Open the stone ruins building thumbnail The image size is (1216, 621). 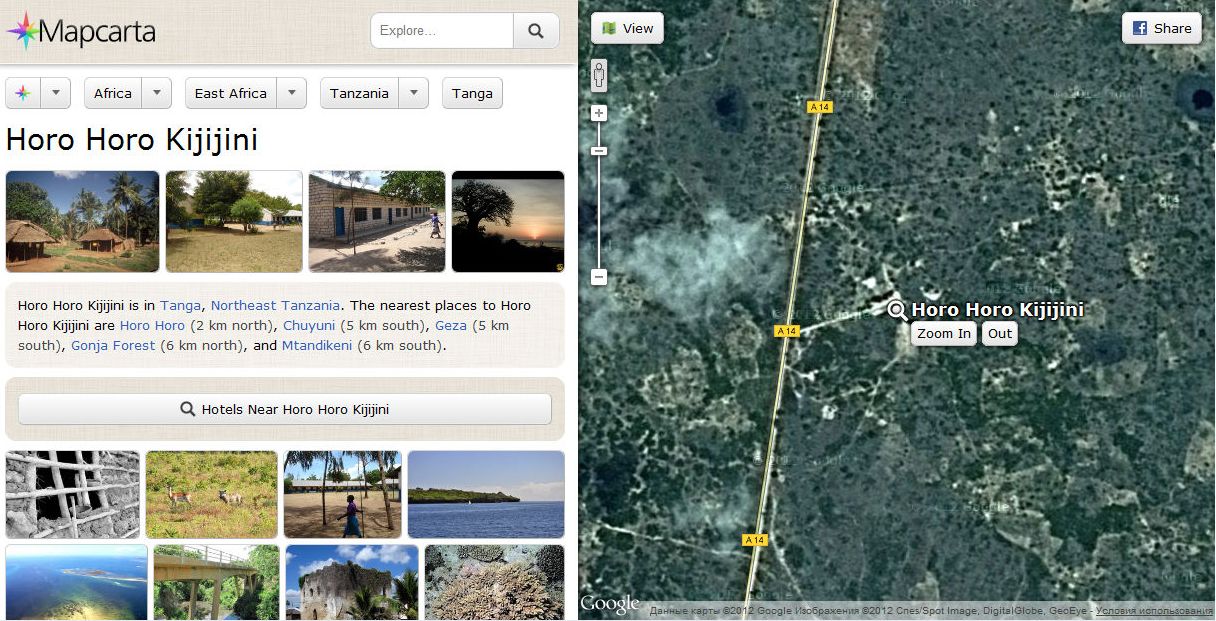(x=352, y=582)
